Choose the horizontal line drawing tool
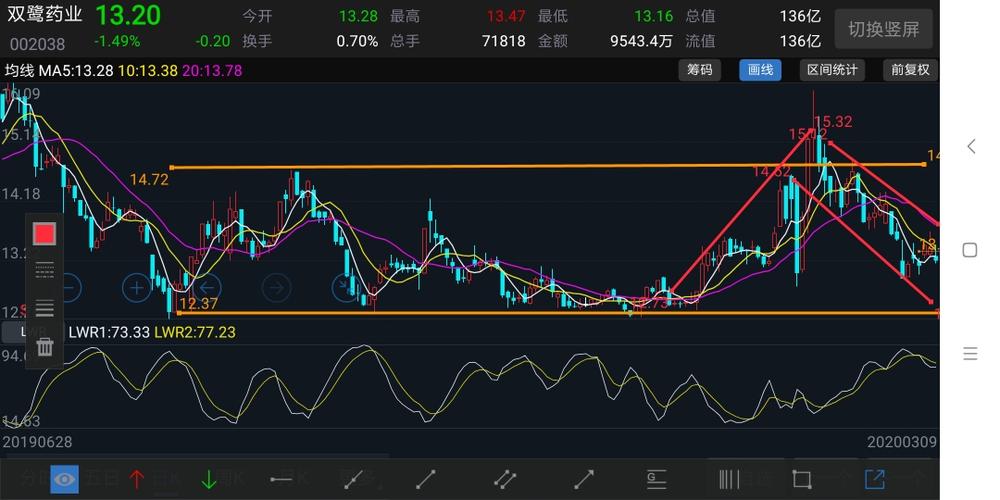The width and height of the screenshot is (1000, 500). (x=281, y=479)
